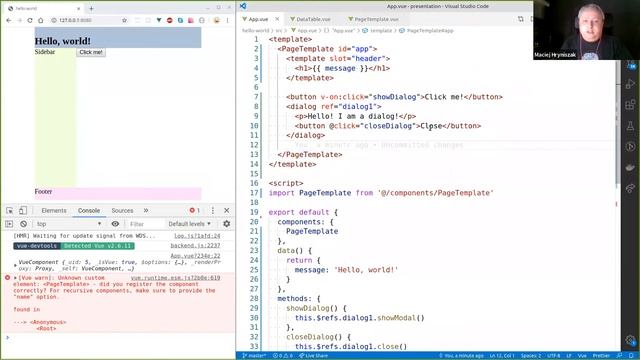Open Run and Debug in activity bar
This screenshot has width=640, height=360.
tap(631, 84)
